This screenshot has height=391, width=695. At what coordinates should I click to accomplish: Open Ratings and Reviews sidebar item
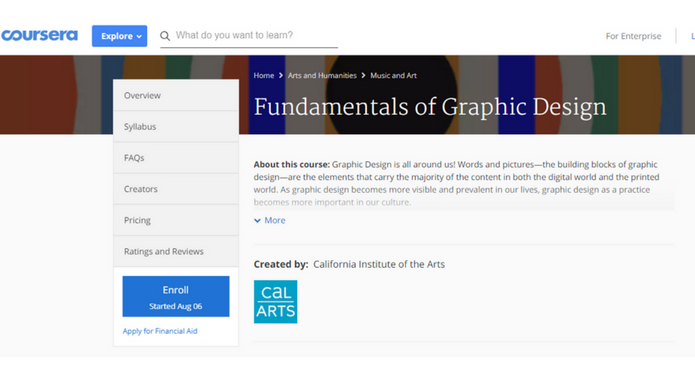[x=176, y=251]
